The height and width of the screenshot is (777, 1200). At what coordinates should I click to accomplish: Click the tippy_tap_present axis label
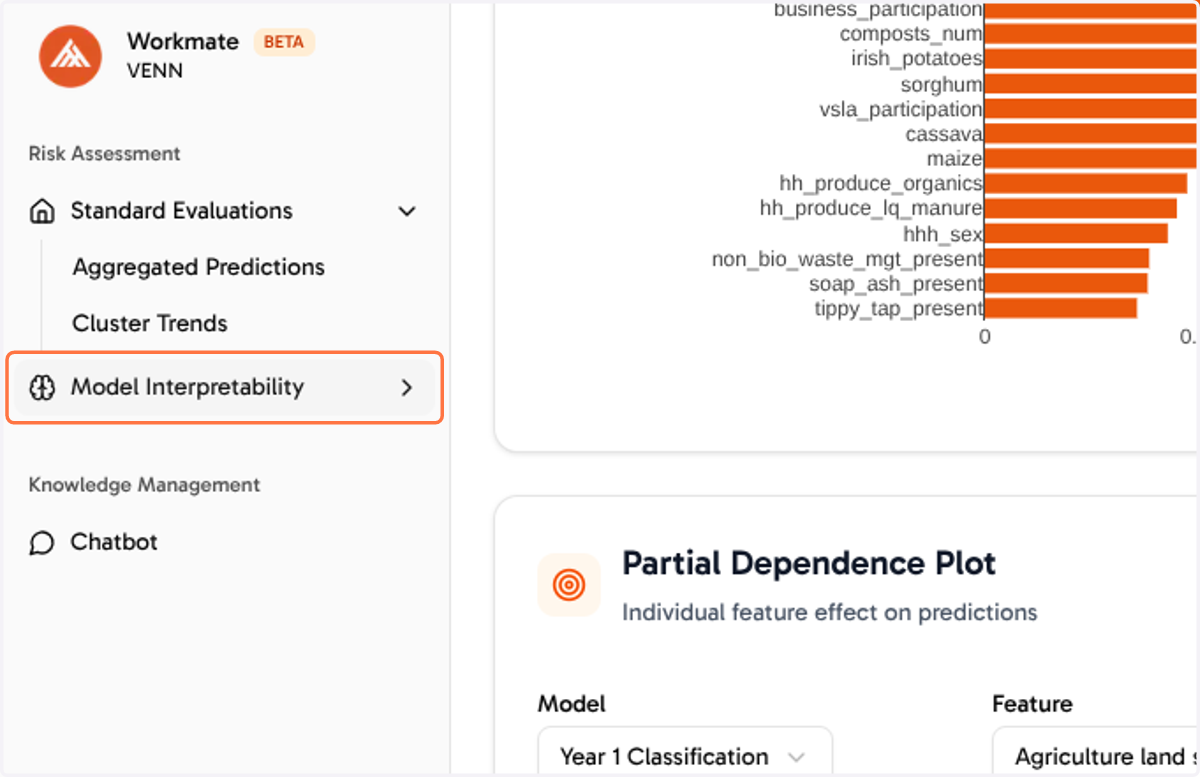(x=899, y=309)
